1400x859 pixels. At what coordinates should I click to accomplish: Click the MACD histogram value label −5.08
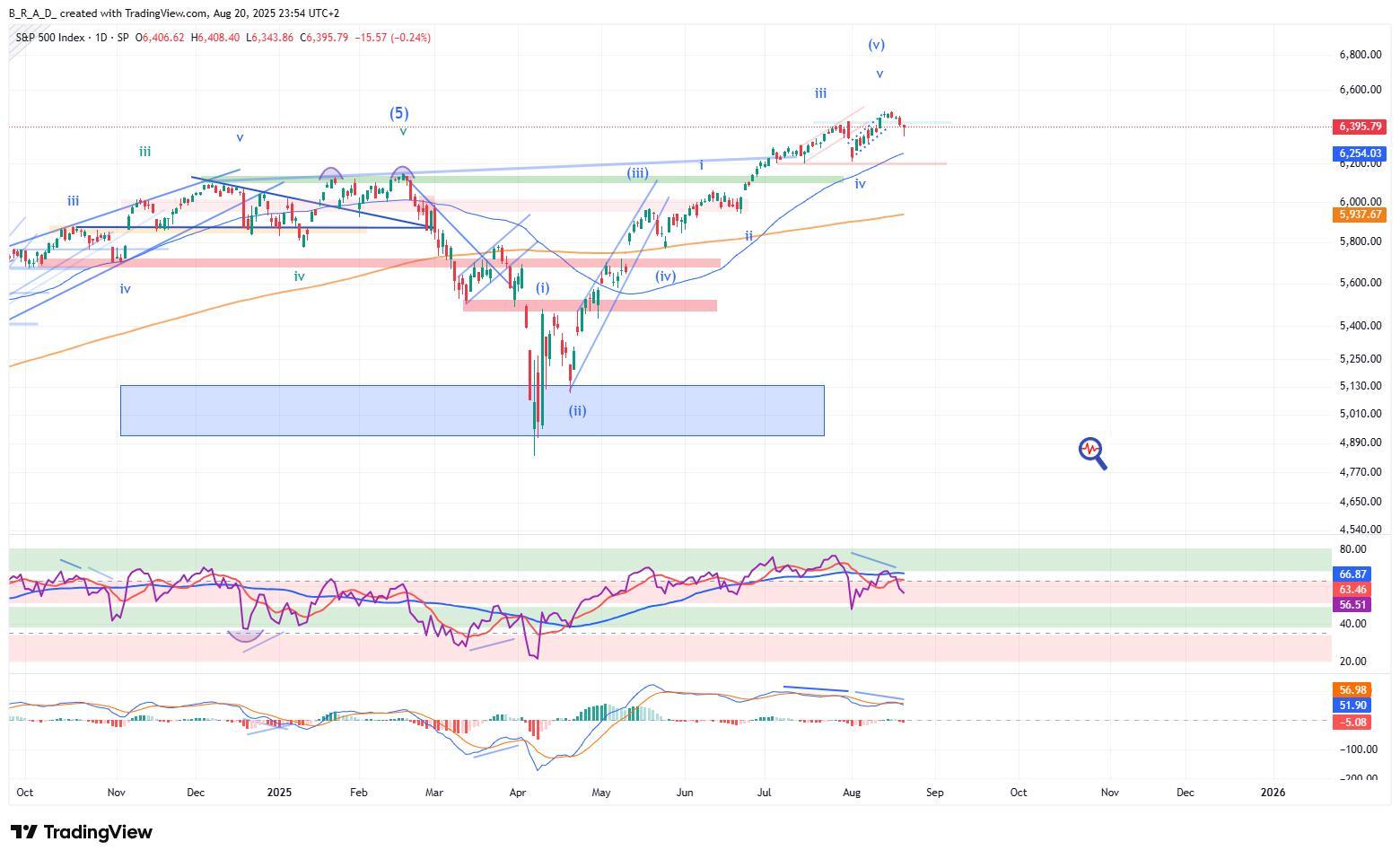(1352, 723)
